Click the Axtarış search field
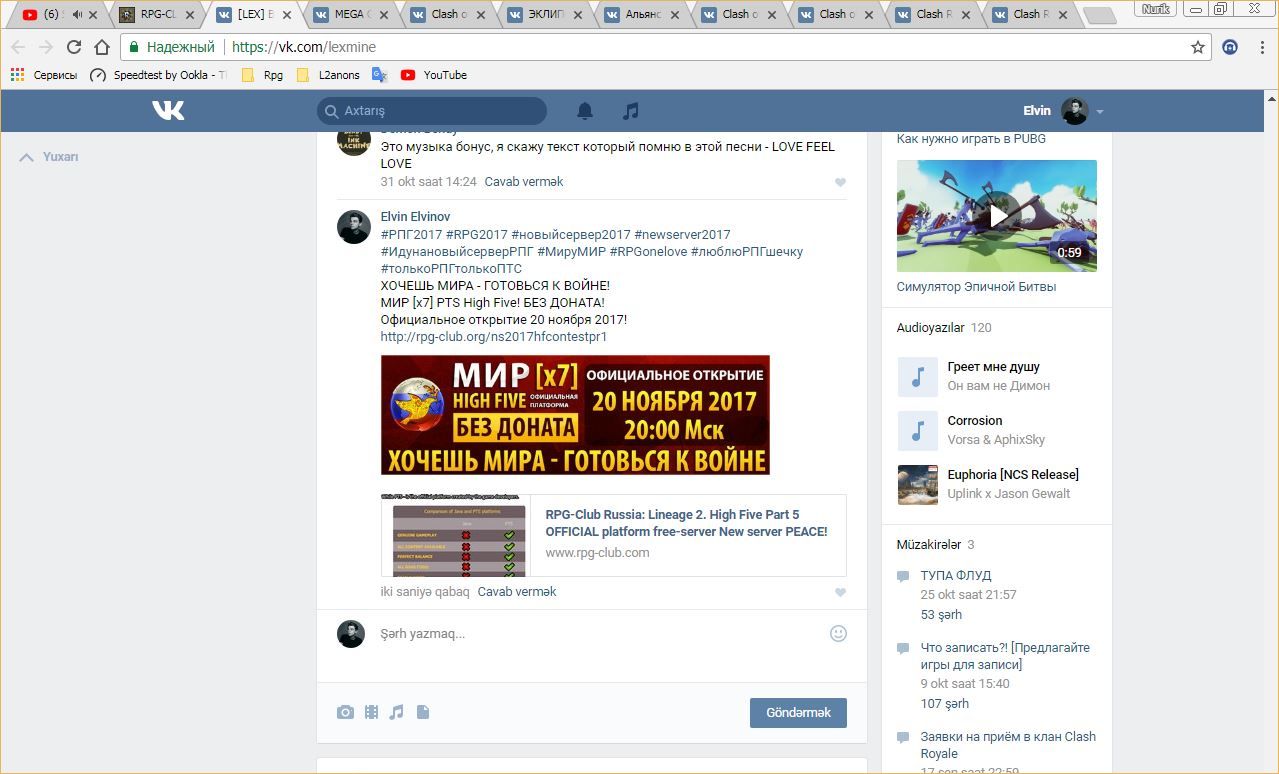Viewport: 1279px width, 774px height. coord(432,111)
